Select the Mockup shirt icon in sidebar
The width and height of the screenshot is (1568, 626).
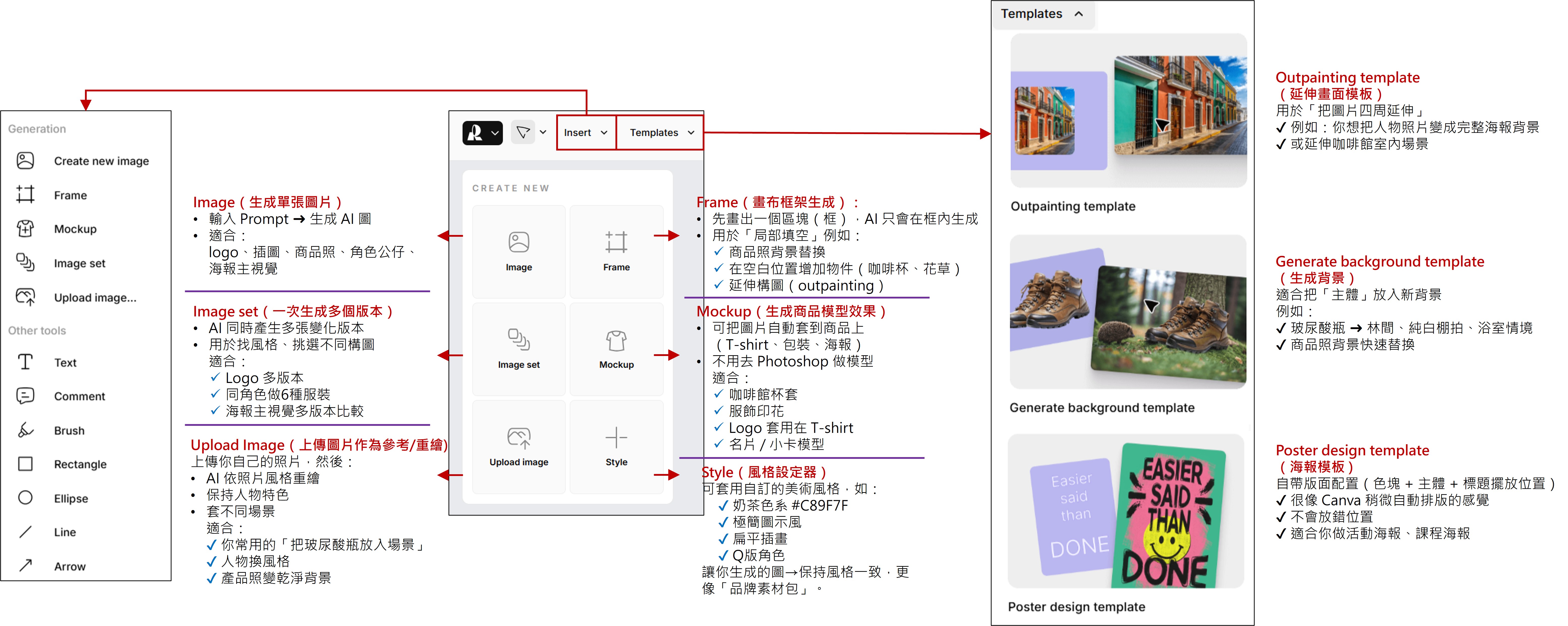(x=25, y=229)
